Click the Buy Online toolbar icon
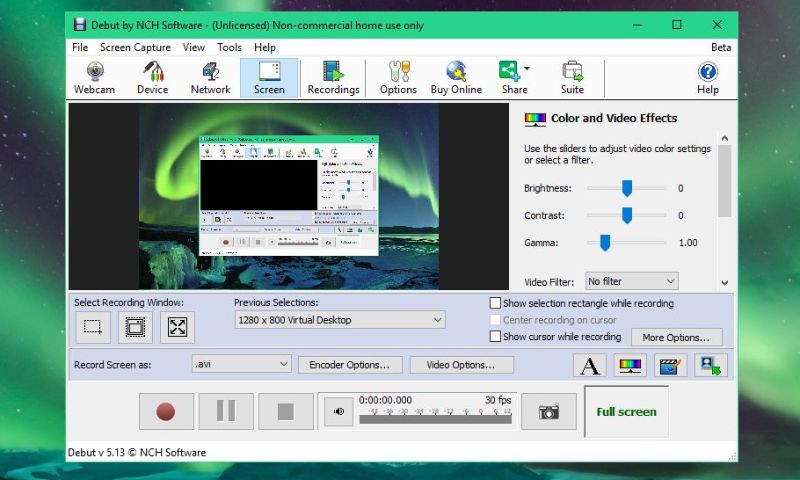This screenshot has height=480, width=800. (456, 78)
